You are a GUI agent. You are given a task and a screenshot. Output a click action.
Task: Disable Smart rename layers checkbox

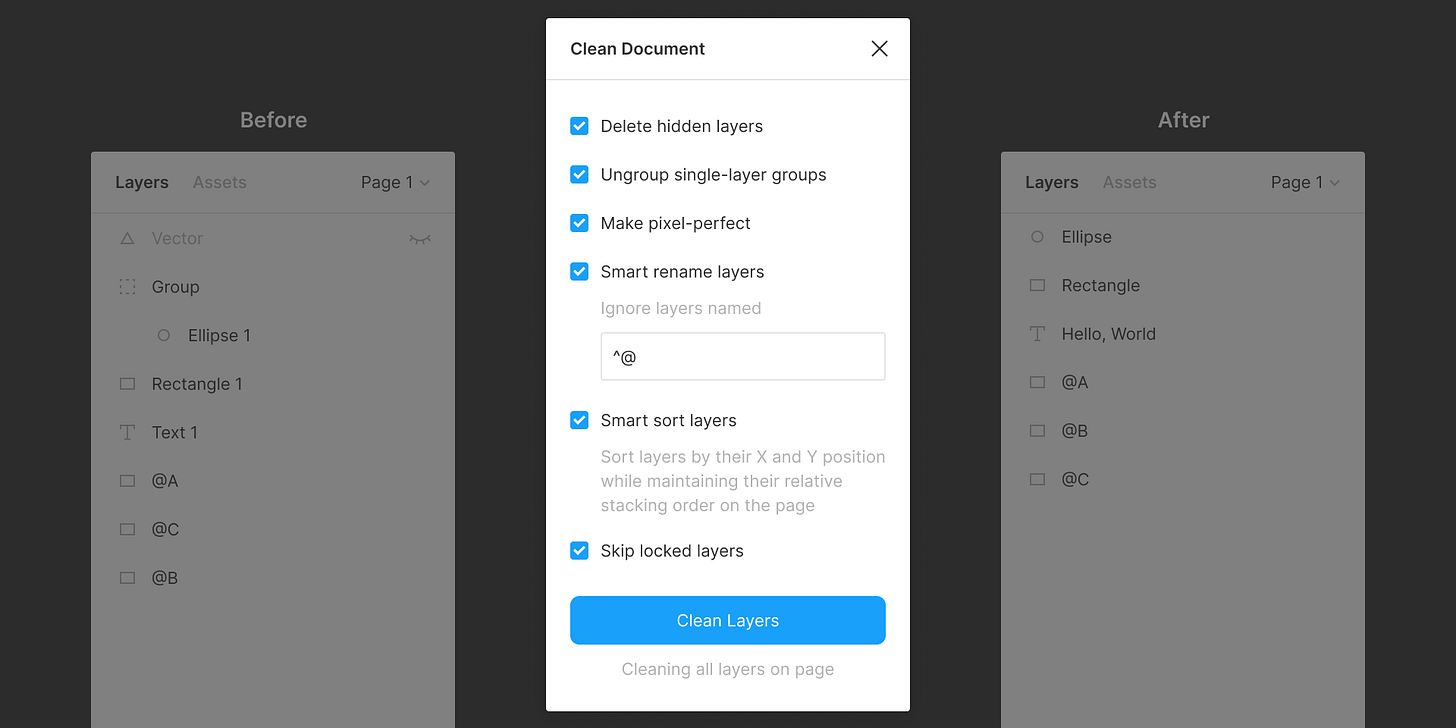click(x=579, y=271)
